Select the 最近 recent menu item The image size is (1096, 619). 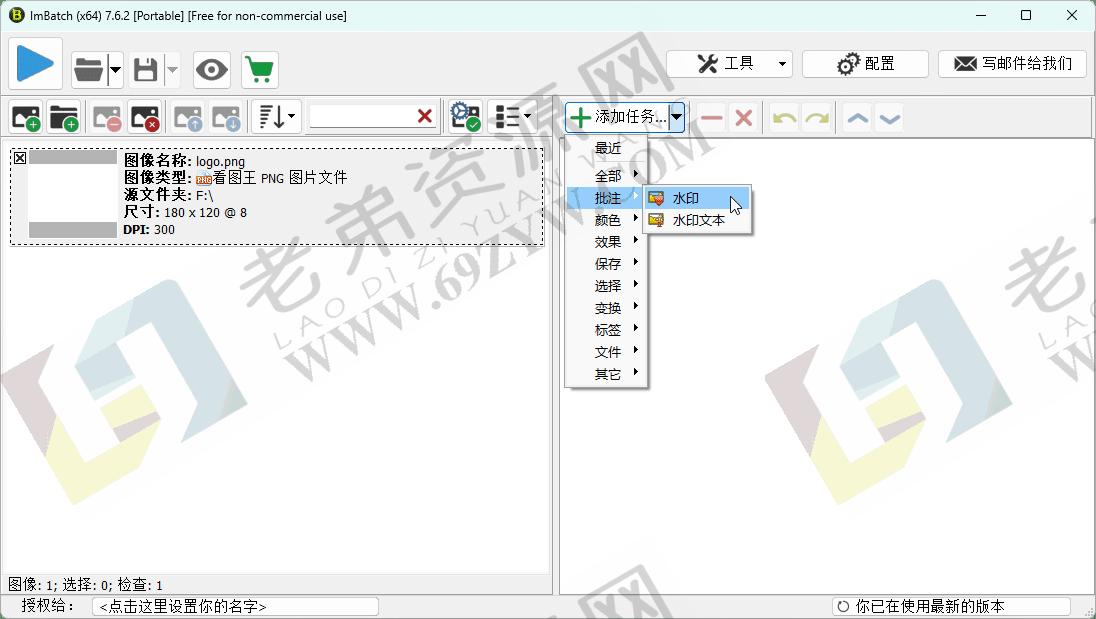tap(607, 148)
